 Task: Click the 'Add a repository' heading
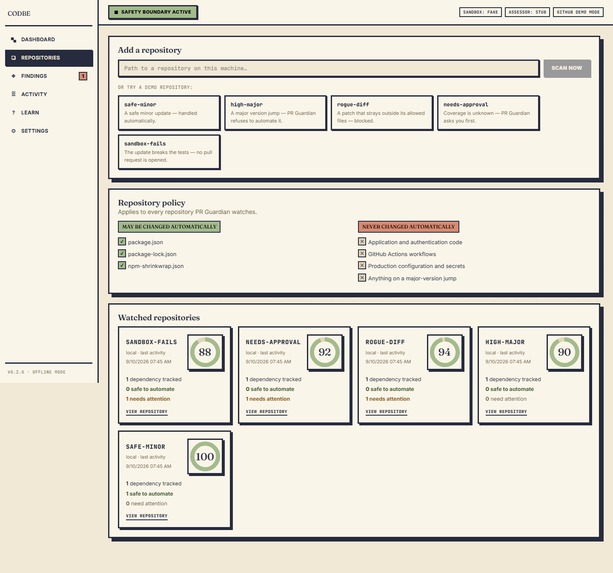coord(150,50)
